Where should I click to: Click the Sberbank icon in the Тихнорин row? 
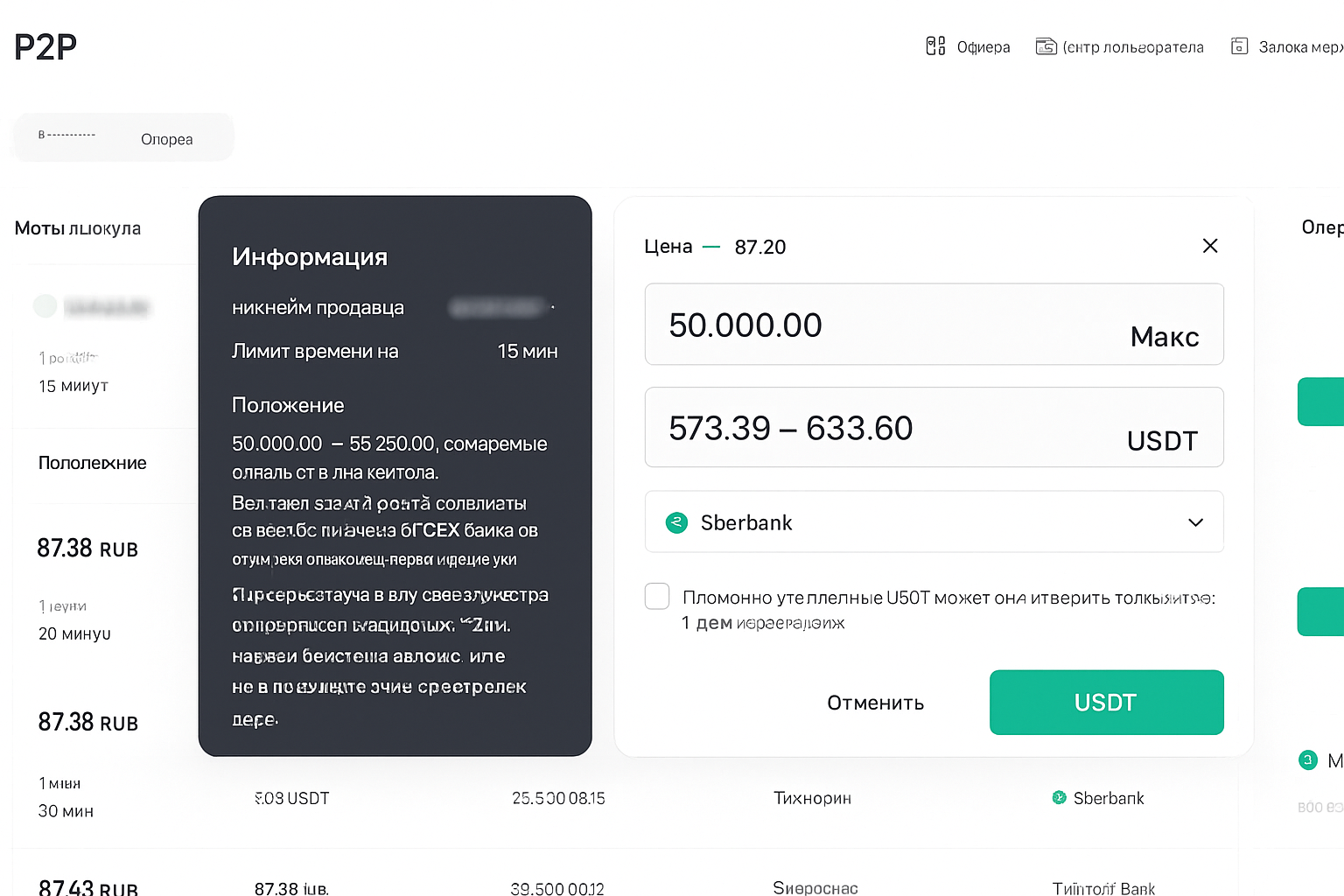click(1059, 797)
